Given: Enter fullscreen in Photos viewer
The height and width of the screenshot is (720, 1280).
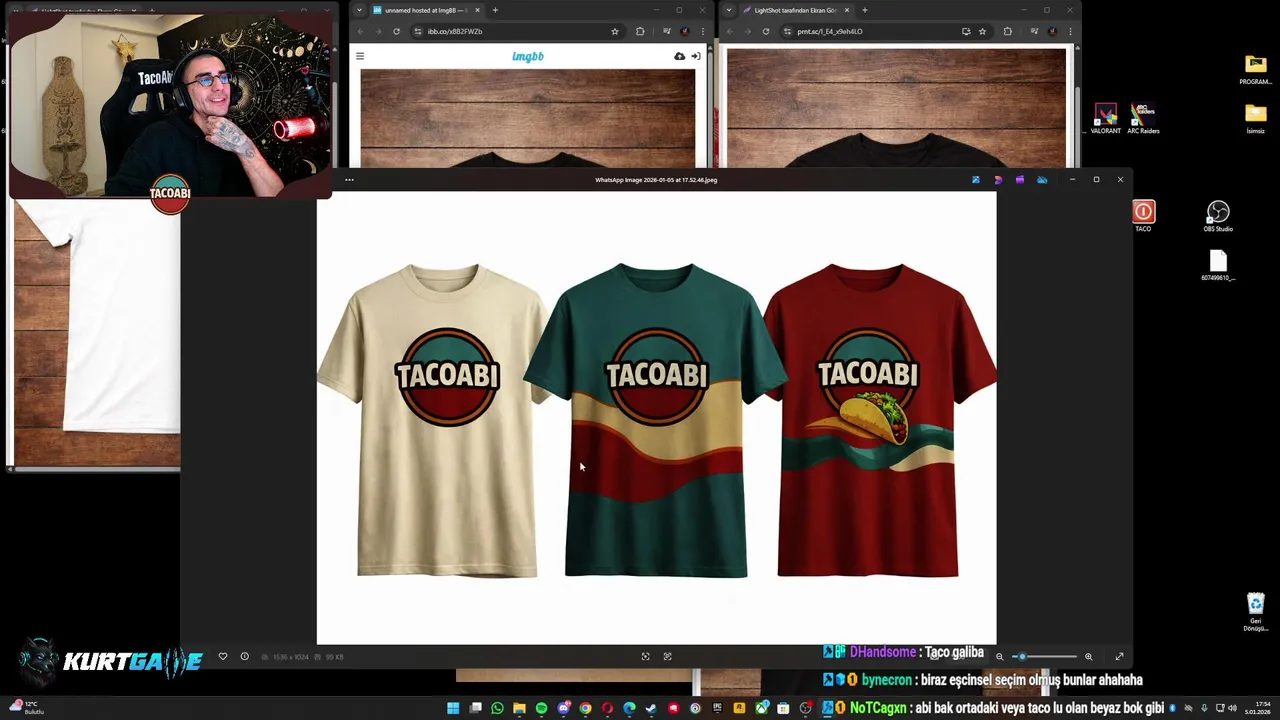Looking at the screenshot, I should tap(1119, 657).
